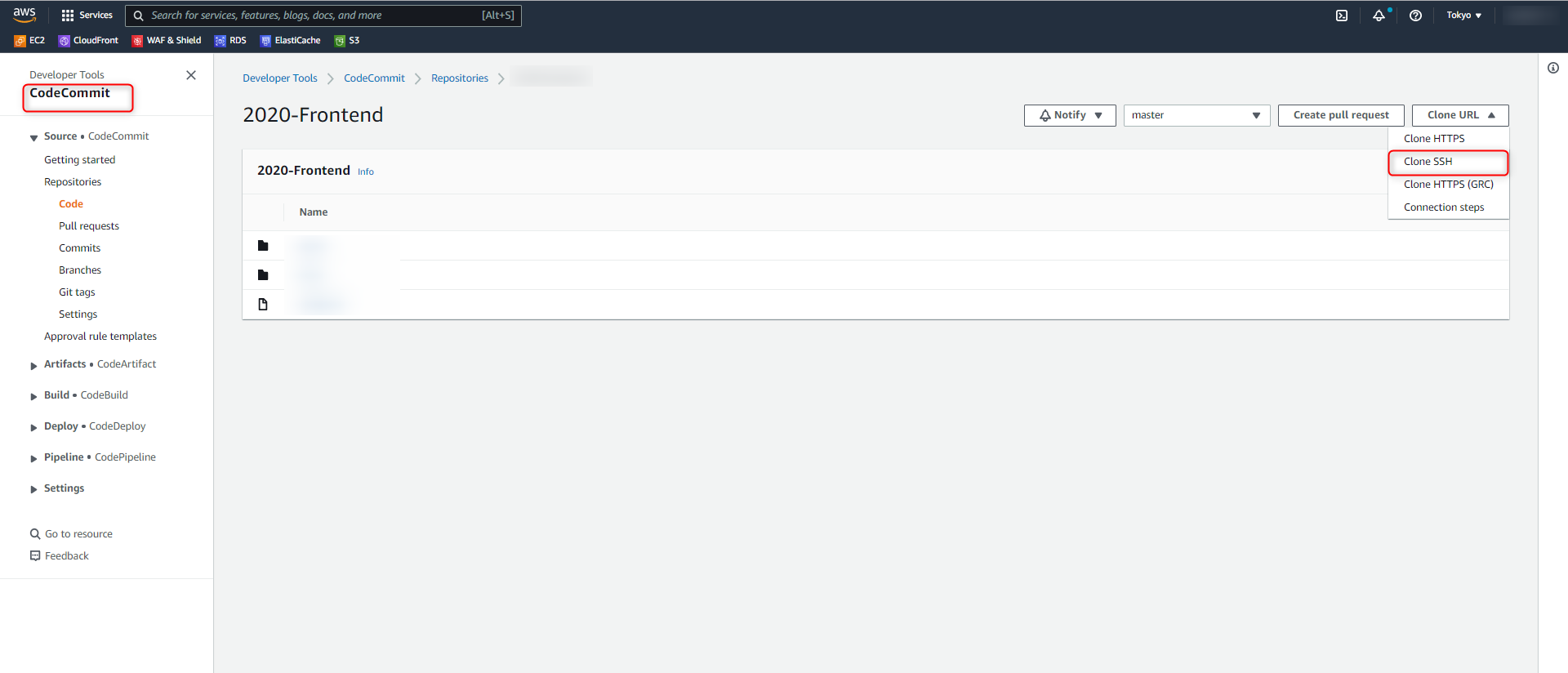Click the Go to resource link
Viewport: 1568px width, 673px height.
tap(78, 534)
